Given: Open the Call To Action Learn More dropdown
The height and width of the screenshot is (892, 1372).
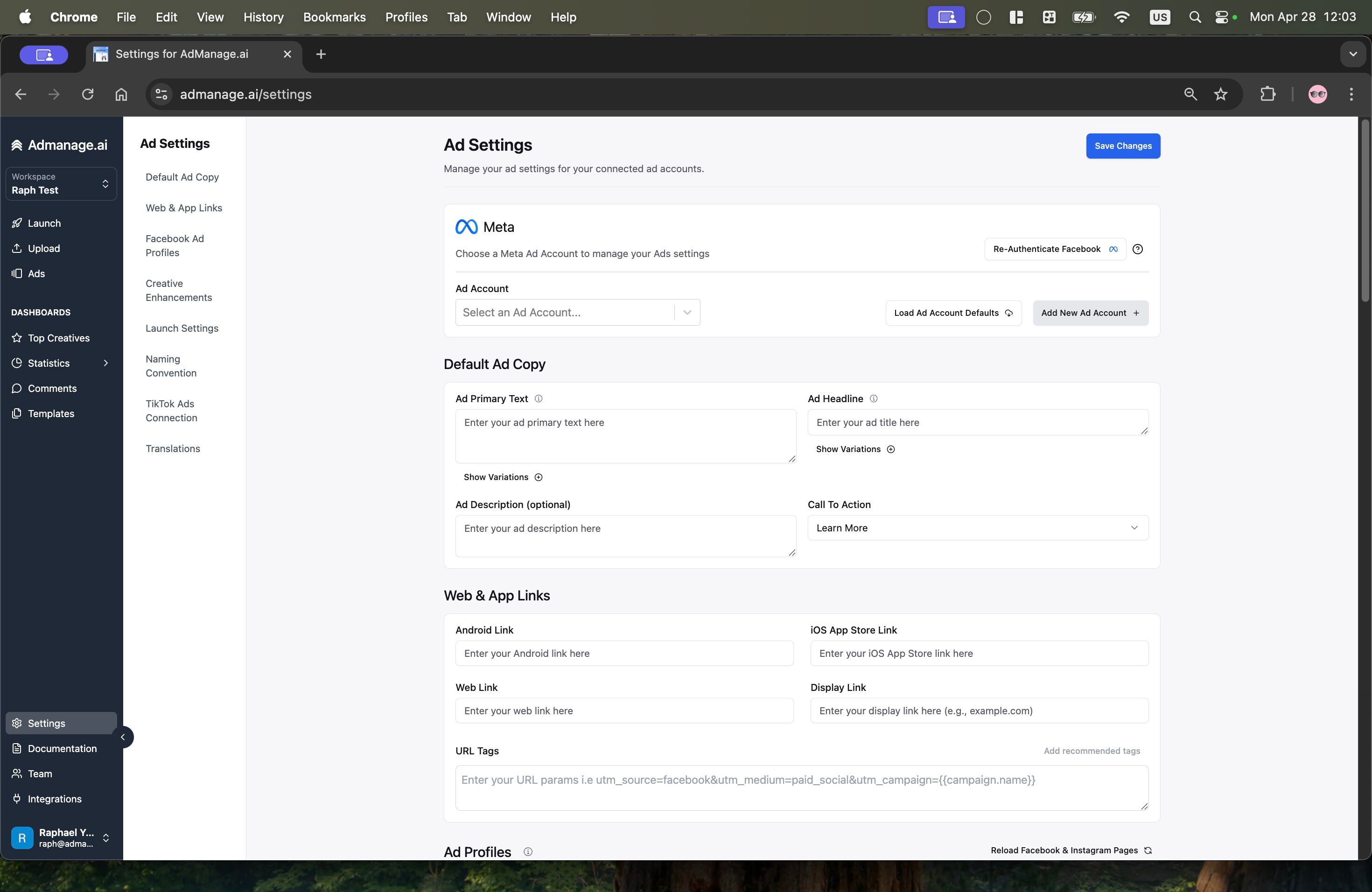Looking at the screenshot, I should pos(977,528).
